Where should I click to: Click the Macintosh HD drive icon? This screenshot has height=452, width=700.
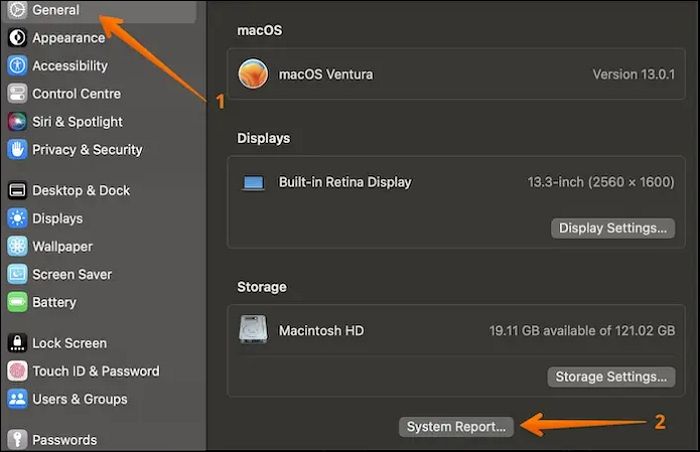253,330
